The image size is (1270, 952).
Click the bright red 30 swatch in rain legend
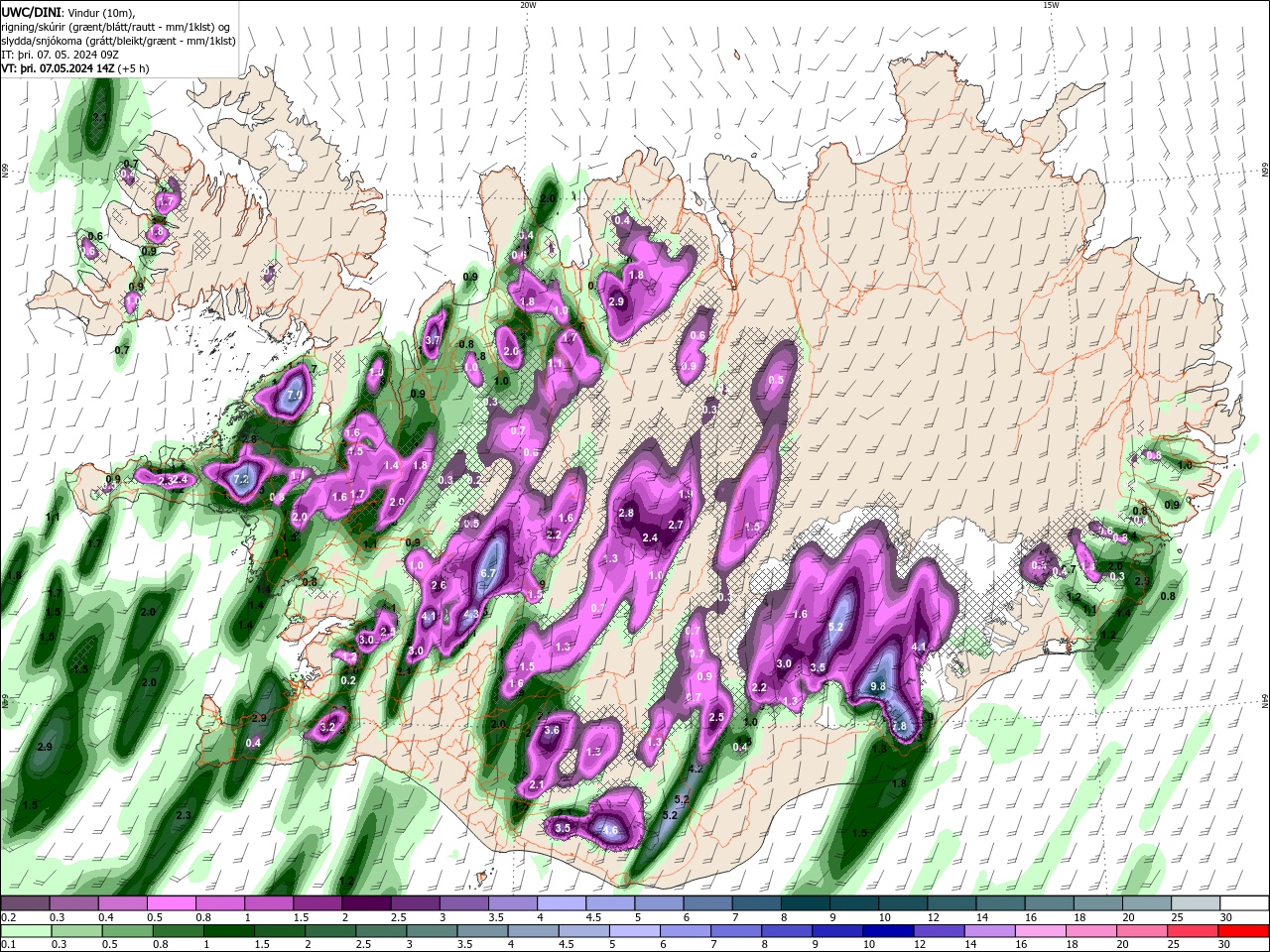[1244, 931]
